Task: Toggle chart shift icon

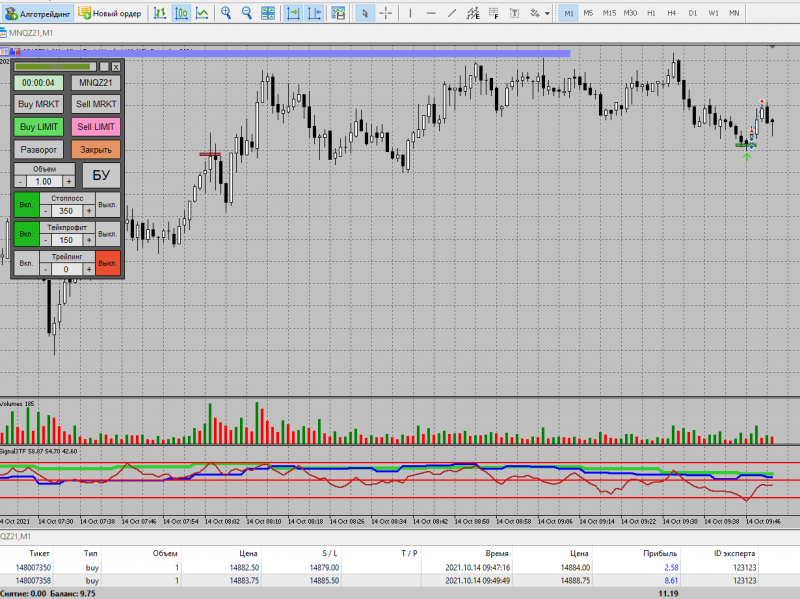Action: pos(314,13)
